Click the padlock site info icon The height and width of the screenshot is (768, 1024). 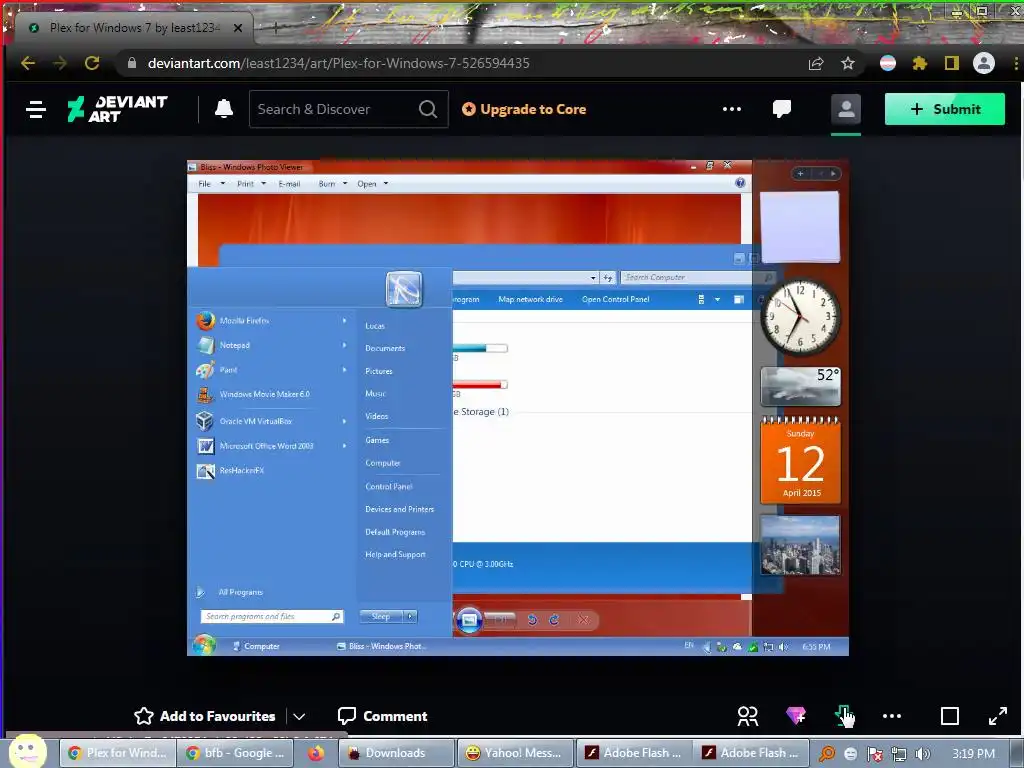pos(132,63)
